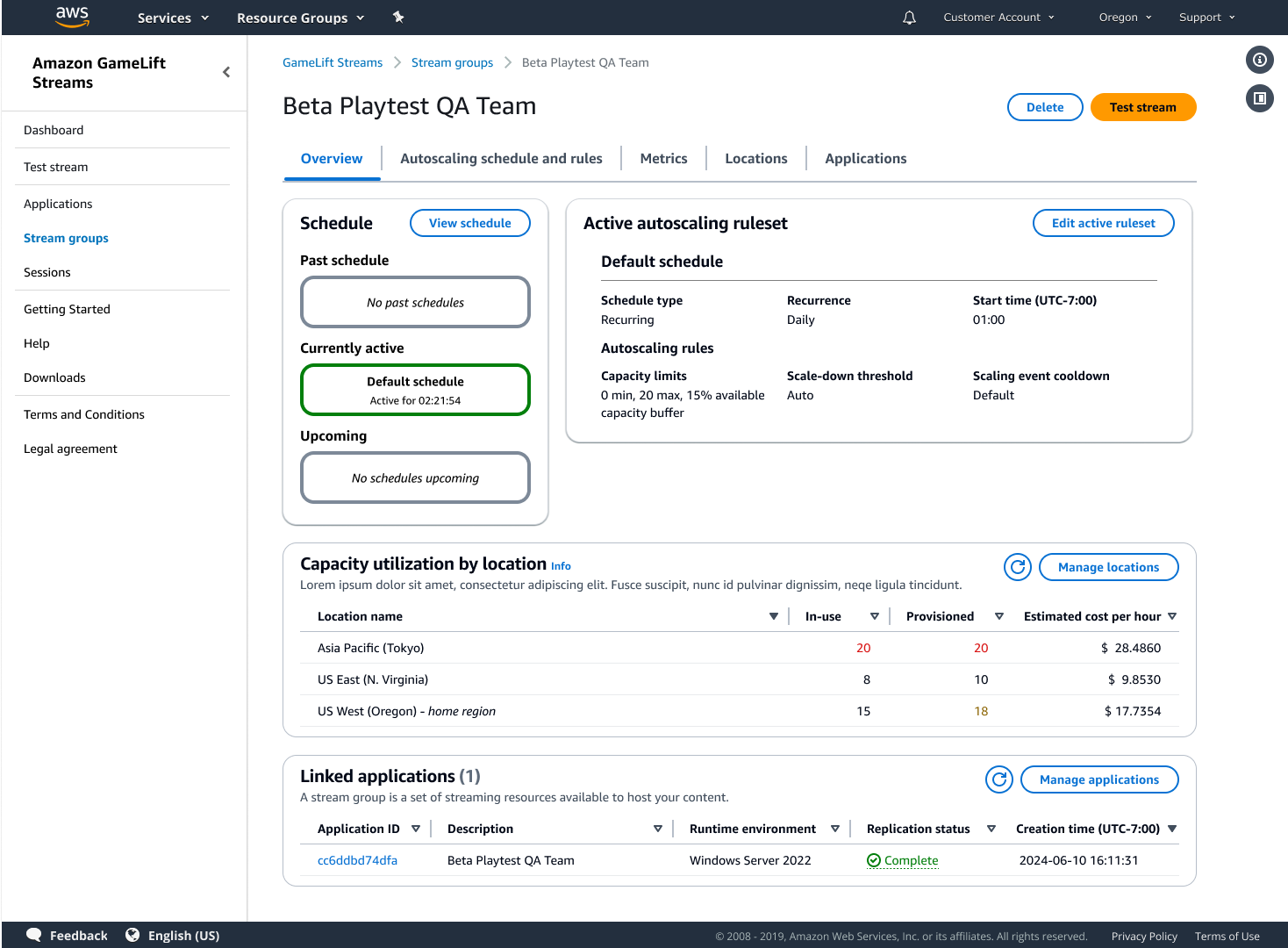Open Autoscaling schedule and rules tab
Screen dimensions: 1288x948
[501, 159]
